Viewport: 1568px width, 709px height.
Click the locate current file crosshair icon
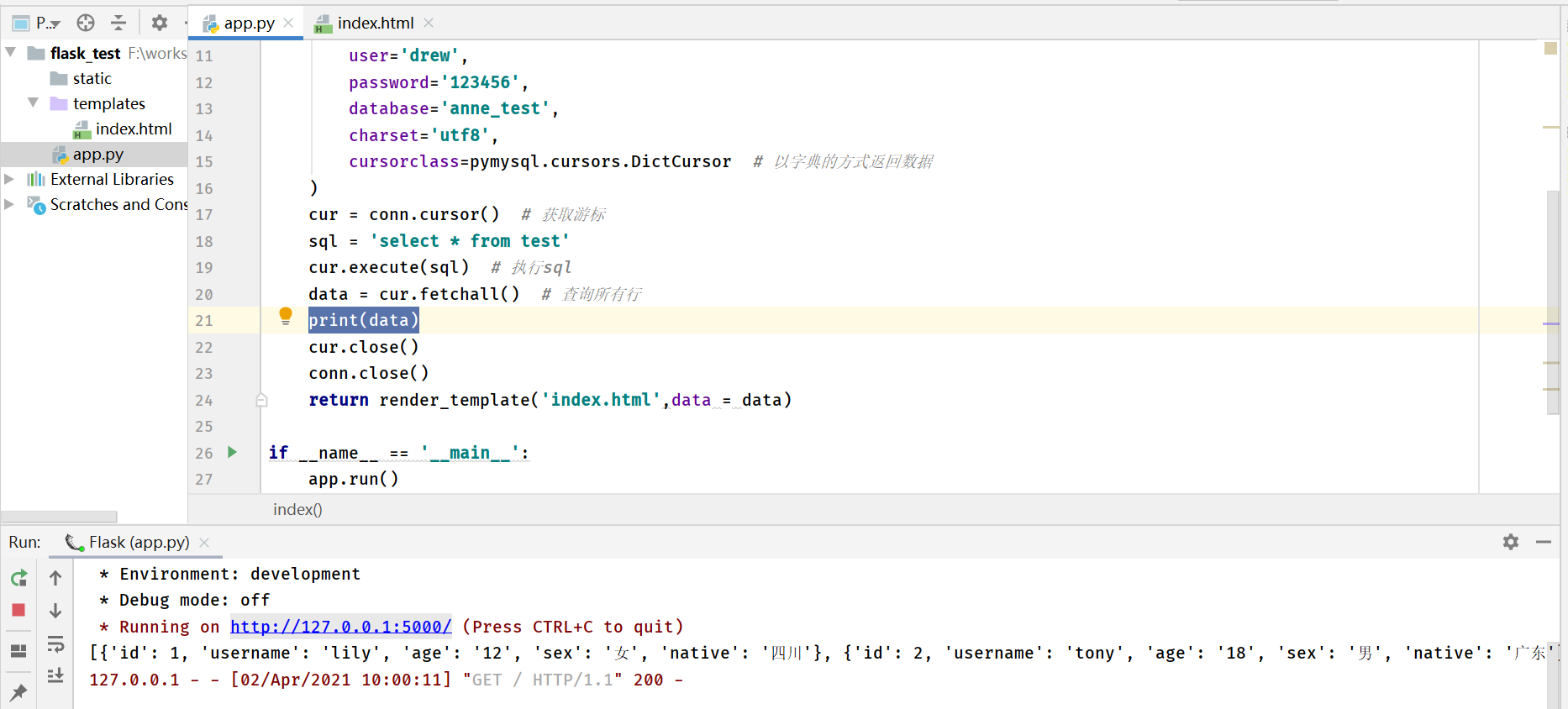tap(86, 23)
